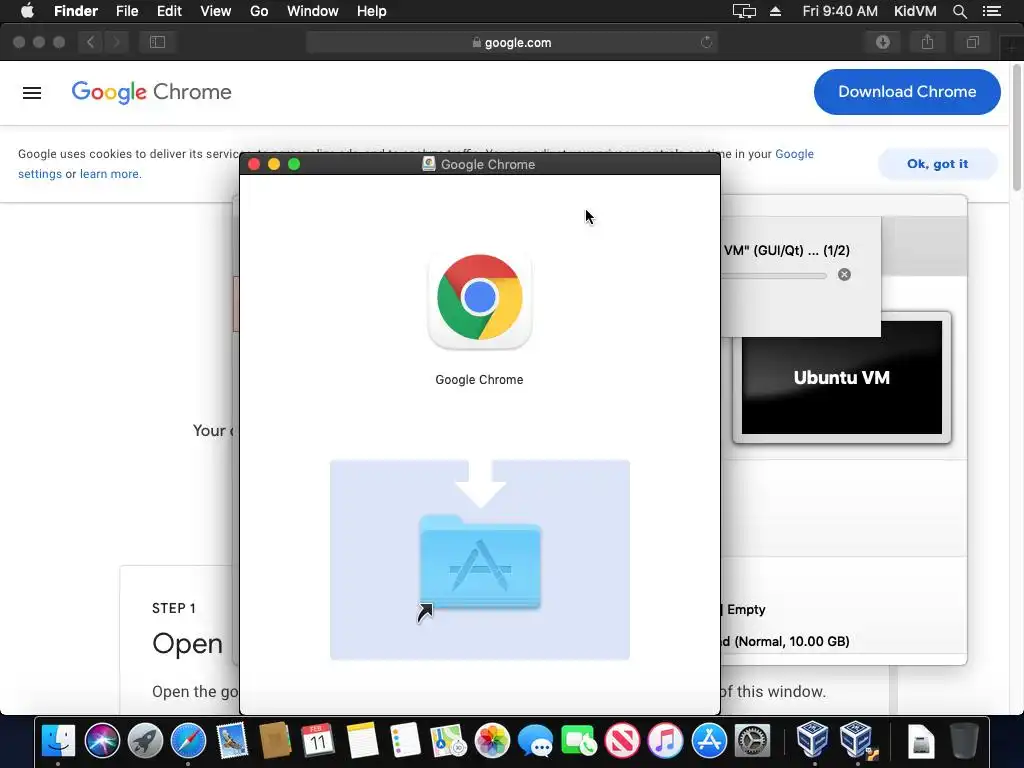Open Contacts book icon in dock
The image size is (1024, 768).
[275, 741]
